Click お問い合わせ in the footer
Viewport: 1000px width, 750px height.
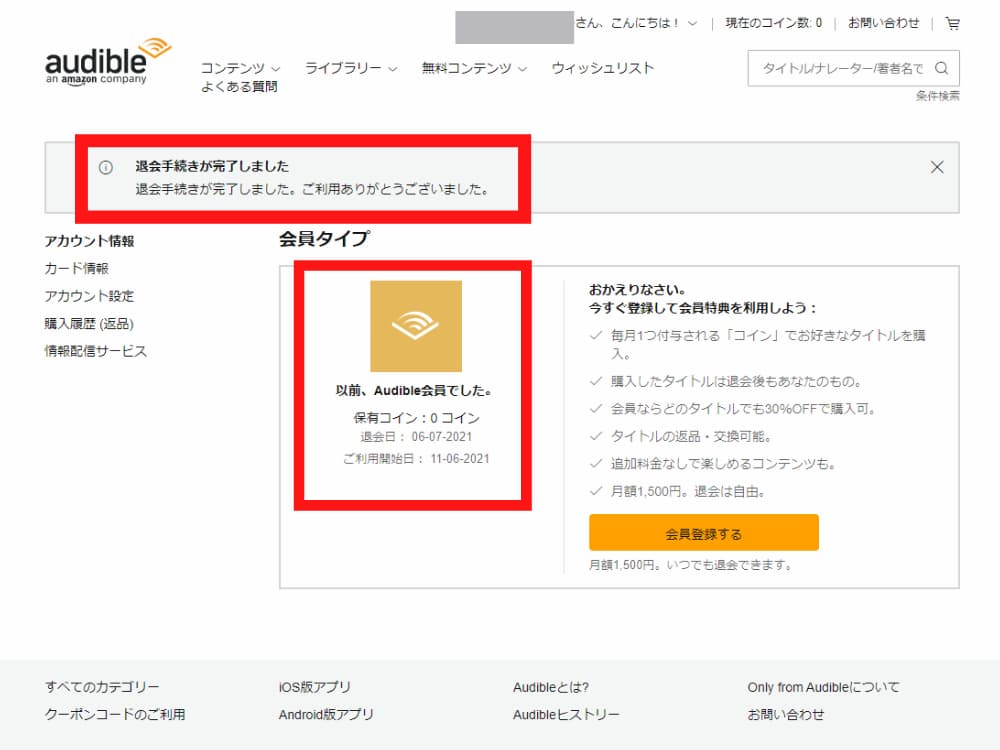point(786,714)
